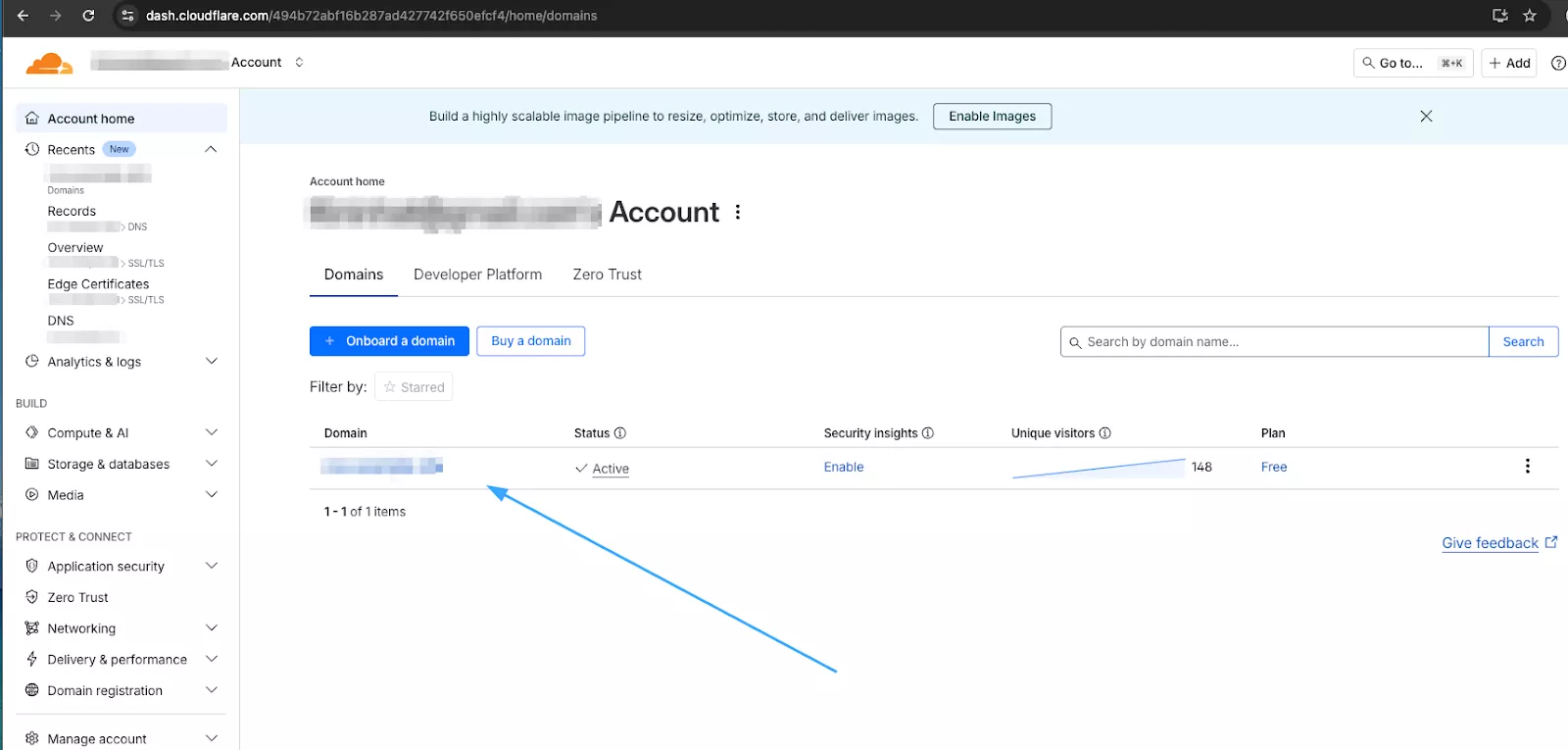Screen dimensions: 1568x750
Task: Click the Status info icon
Action: coord(619,433)
